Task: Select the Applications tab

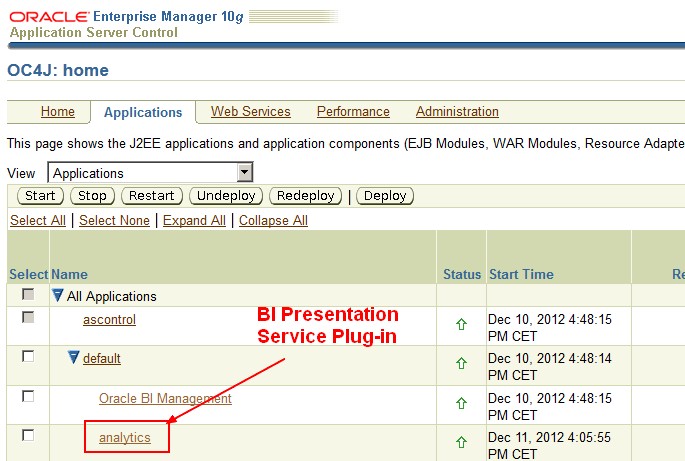Action: pos(143,112)
